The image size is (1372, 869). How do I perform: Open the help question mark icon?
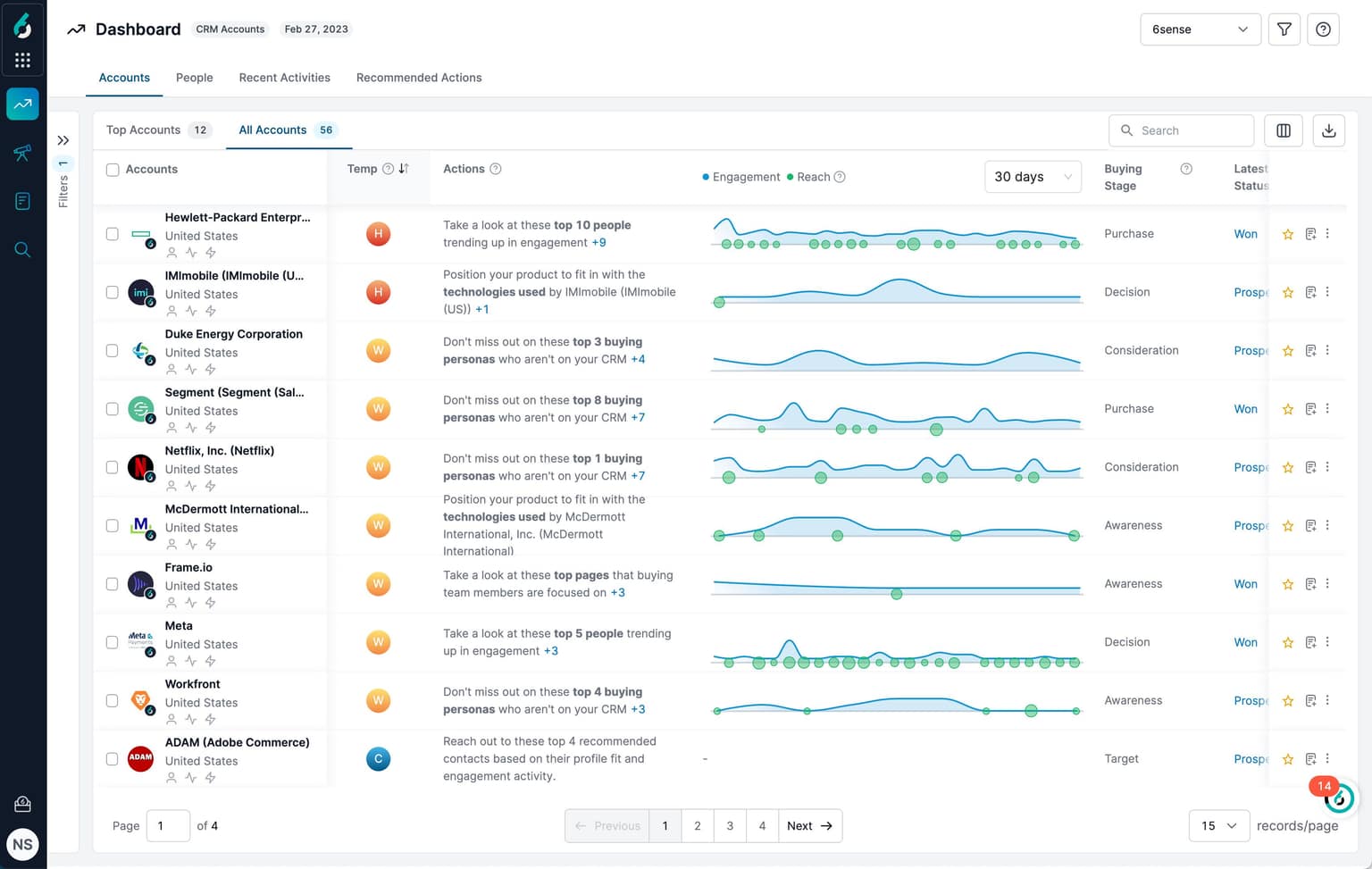coord(1324,29)
